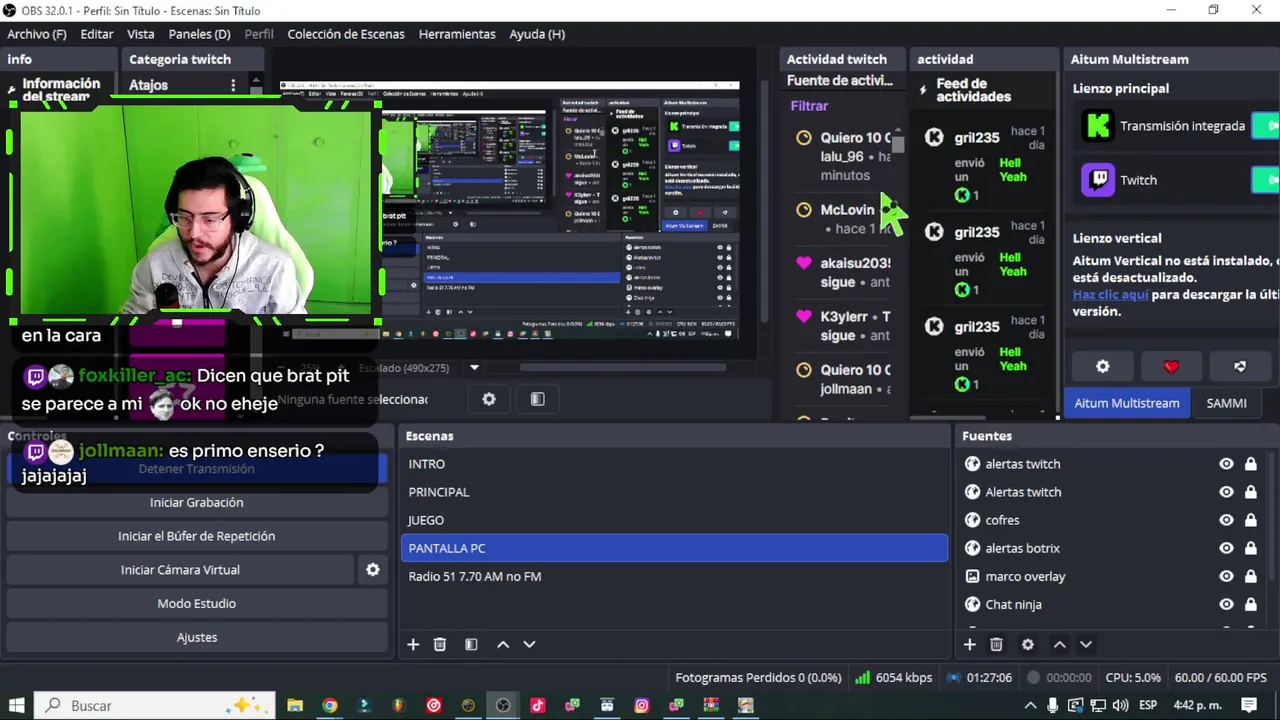Click the red heart icon in Aitum

pyautogui.click(x=1171, y=367)
